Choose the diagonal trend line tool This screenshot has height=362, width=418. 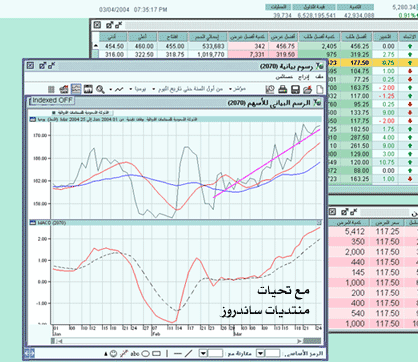[x=189, y=353]
